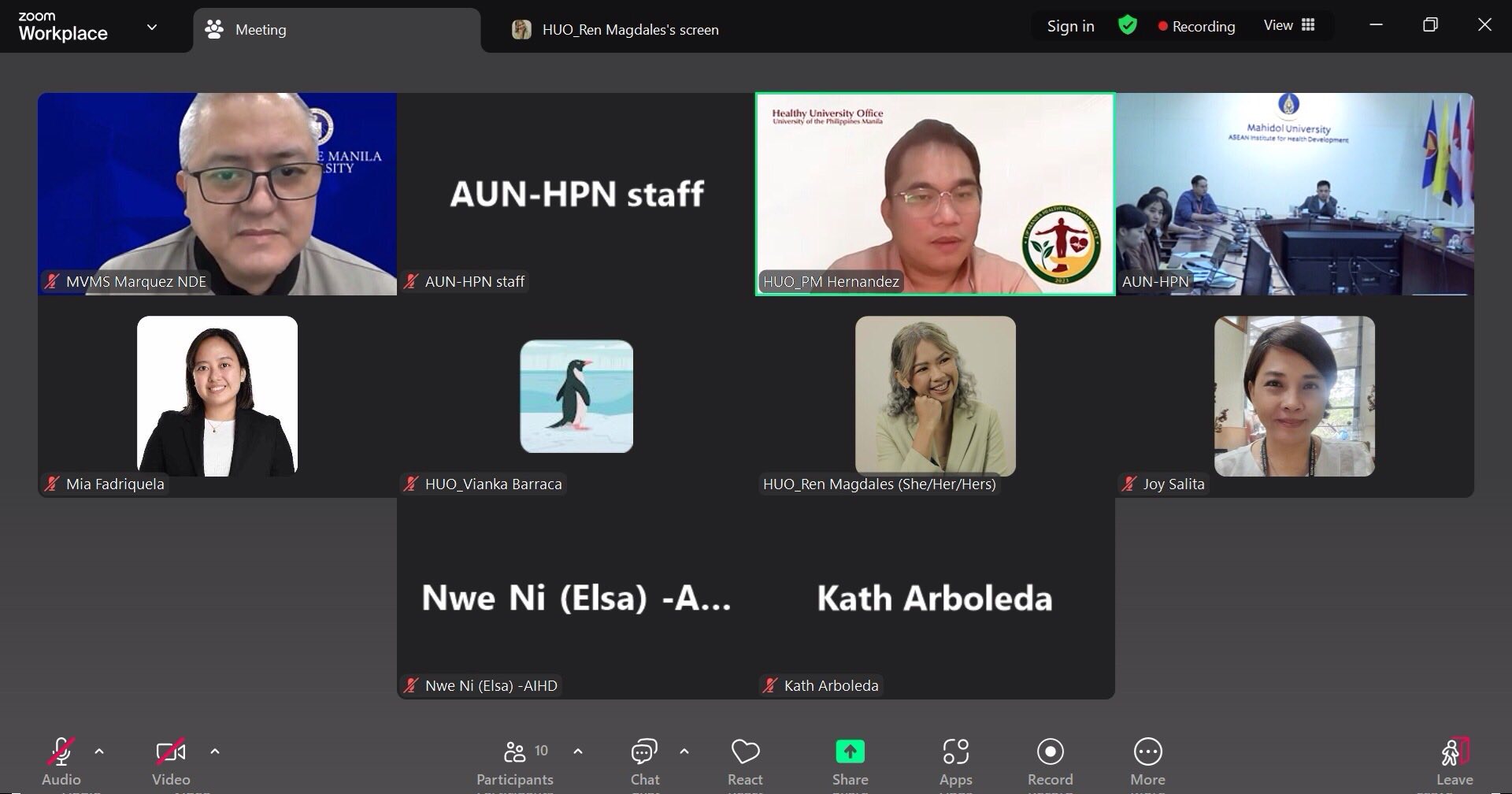Click the green Share screen icon
The image size is (1512, 794).
pyautogui.click(x=850, y=751)
